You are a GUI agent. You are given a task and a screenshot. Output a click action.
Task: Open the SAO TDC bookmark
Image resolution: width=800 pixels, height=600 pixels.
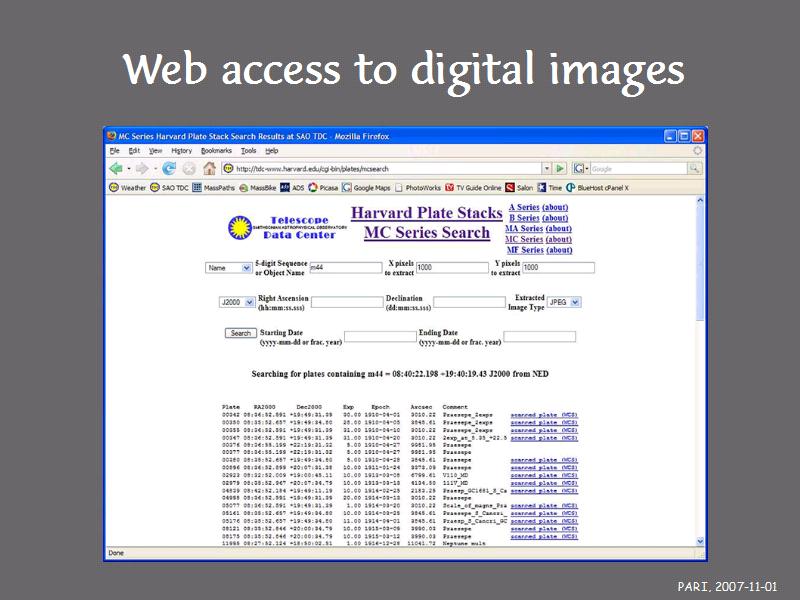(169, 188)
